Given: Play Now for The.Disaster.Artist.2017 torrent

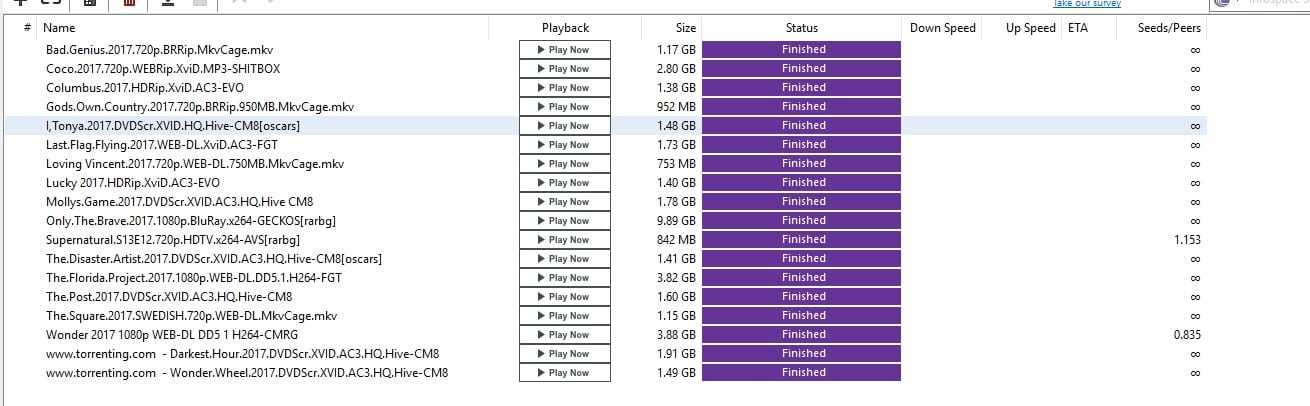Looking at the screenshot, I should 565,258.
